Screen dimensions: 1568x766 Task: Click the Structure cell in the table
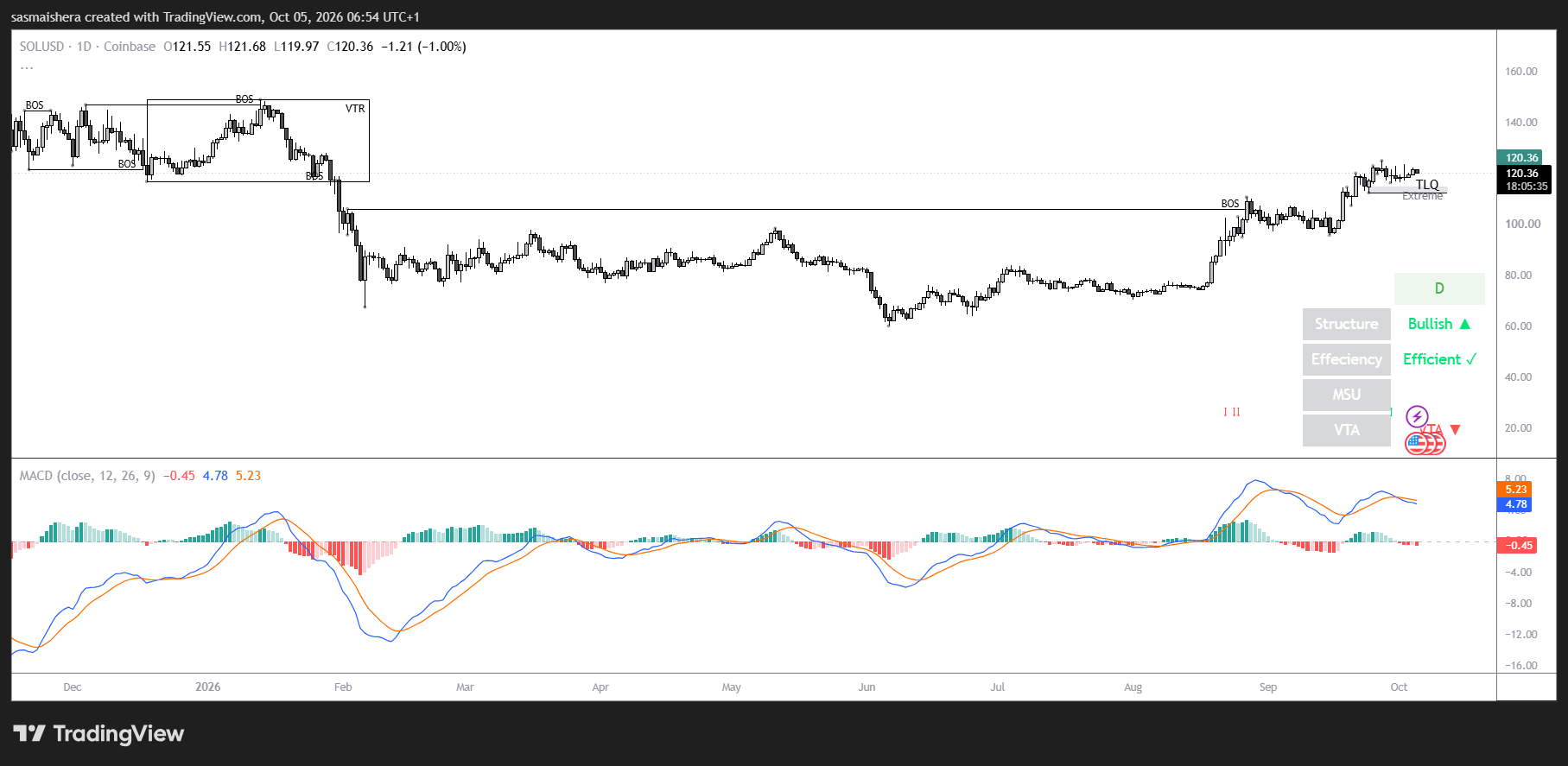coord(1346,324)
